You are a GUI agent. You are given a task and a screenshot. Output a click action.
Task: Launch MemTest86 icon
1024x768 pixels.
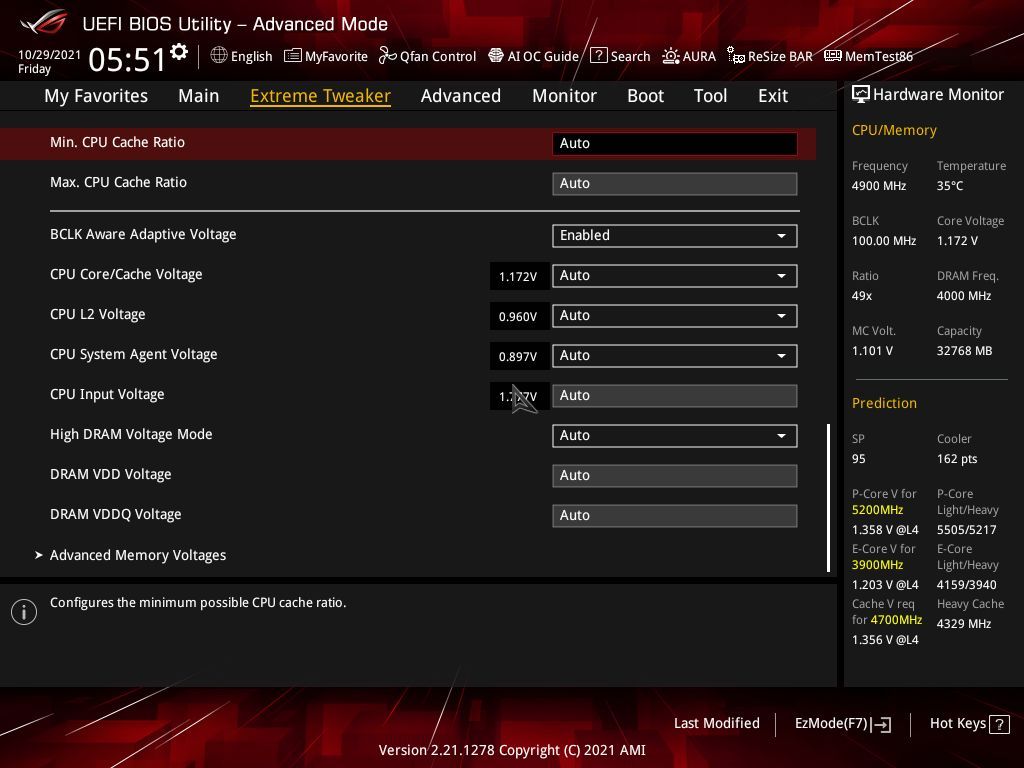click(833, 56)
